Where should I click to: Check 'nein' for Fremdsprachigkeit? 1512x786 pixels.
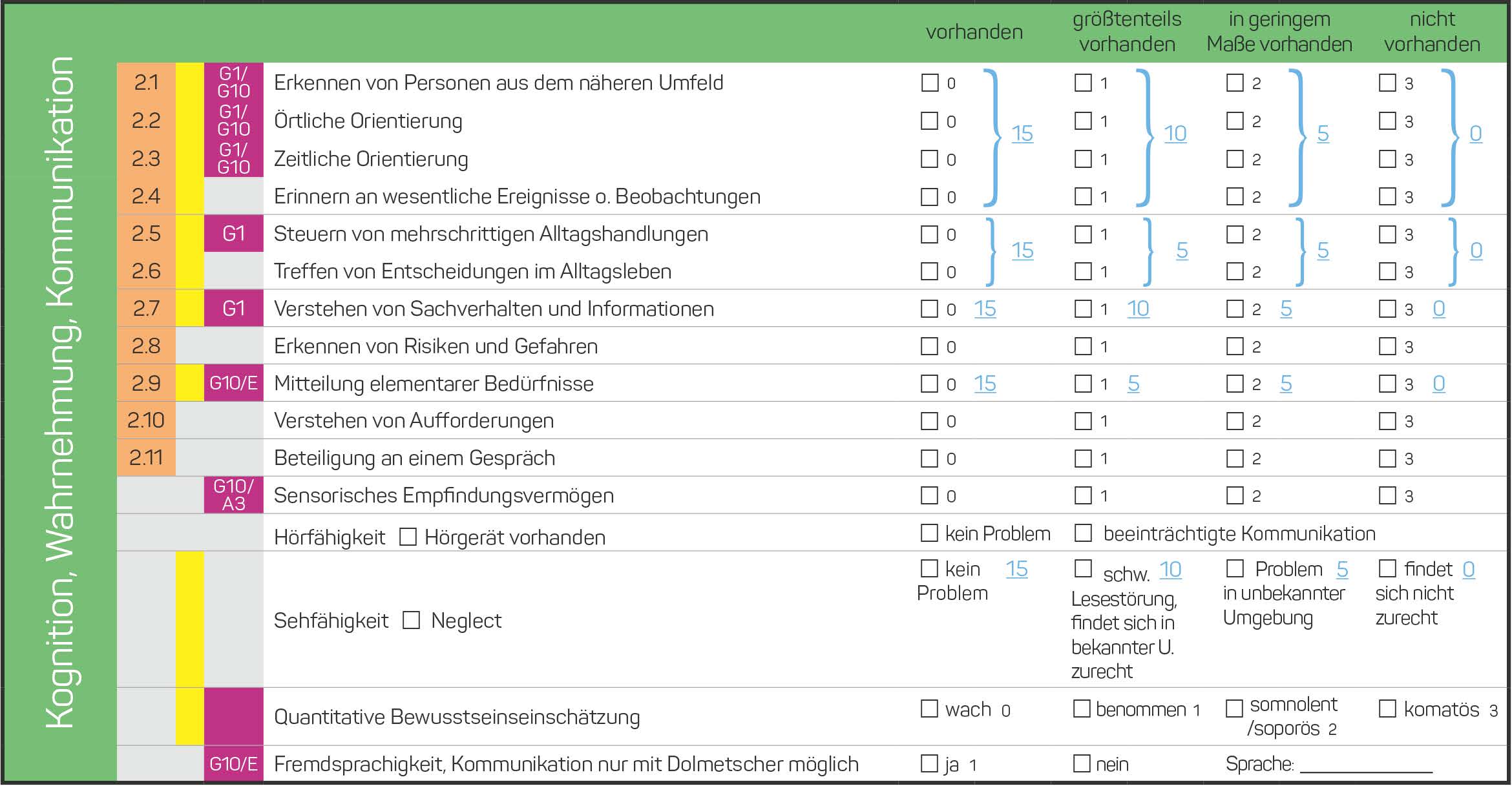[1082, 763]
